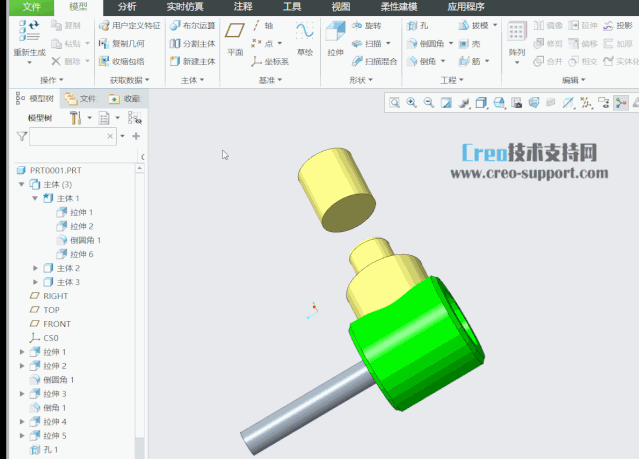Open the 文件 folder browser tab
639x459 pixels.
[81, 99]
